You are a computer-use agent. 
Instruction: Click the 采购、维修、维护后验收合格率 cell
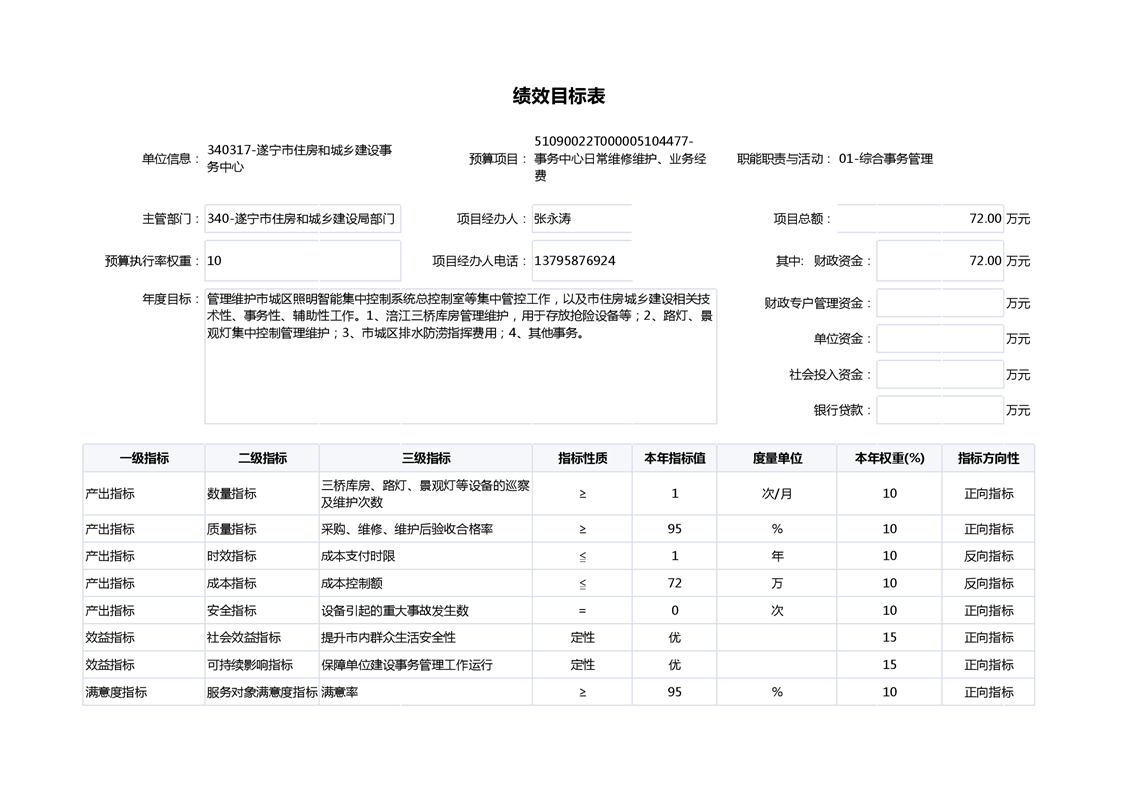click(x=425, y=529)
